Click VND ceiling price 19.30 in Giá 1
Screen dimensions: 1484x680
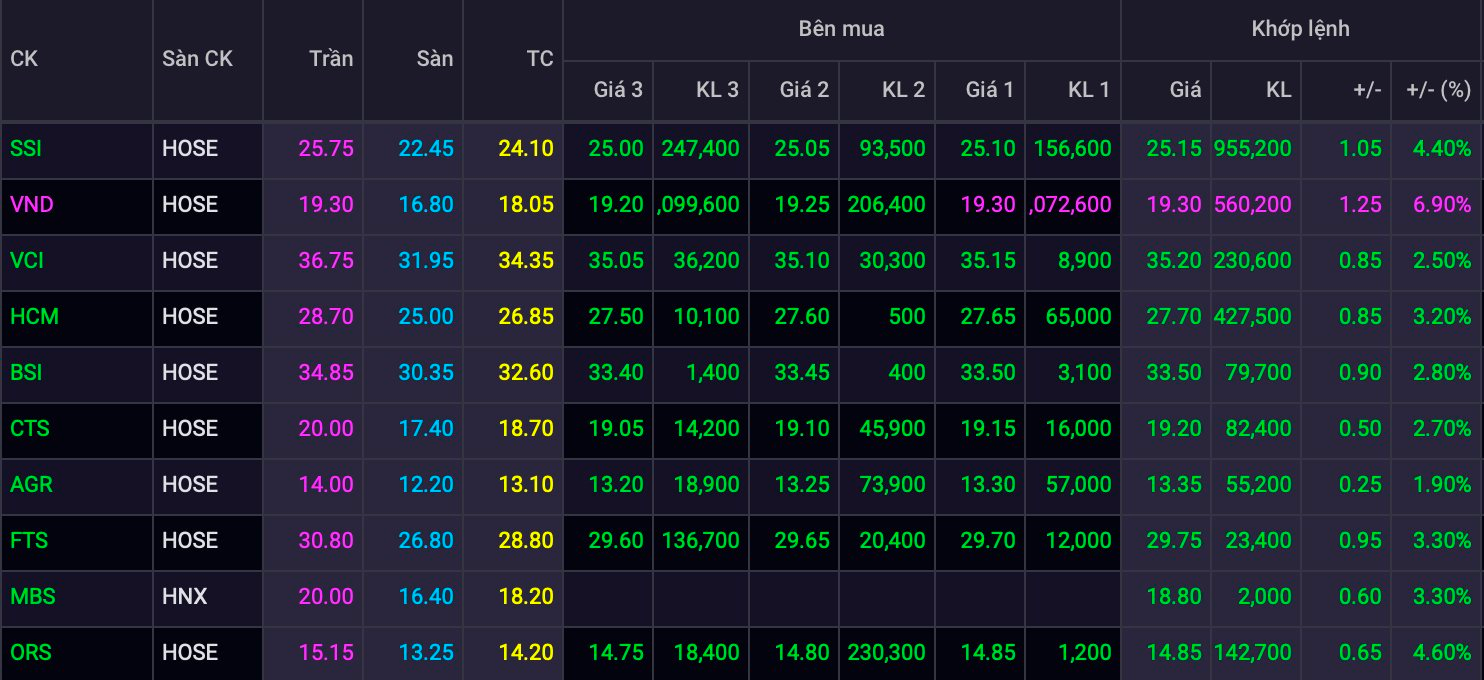[x=988, y=205]
